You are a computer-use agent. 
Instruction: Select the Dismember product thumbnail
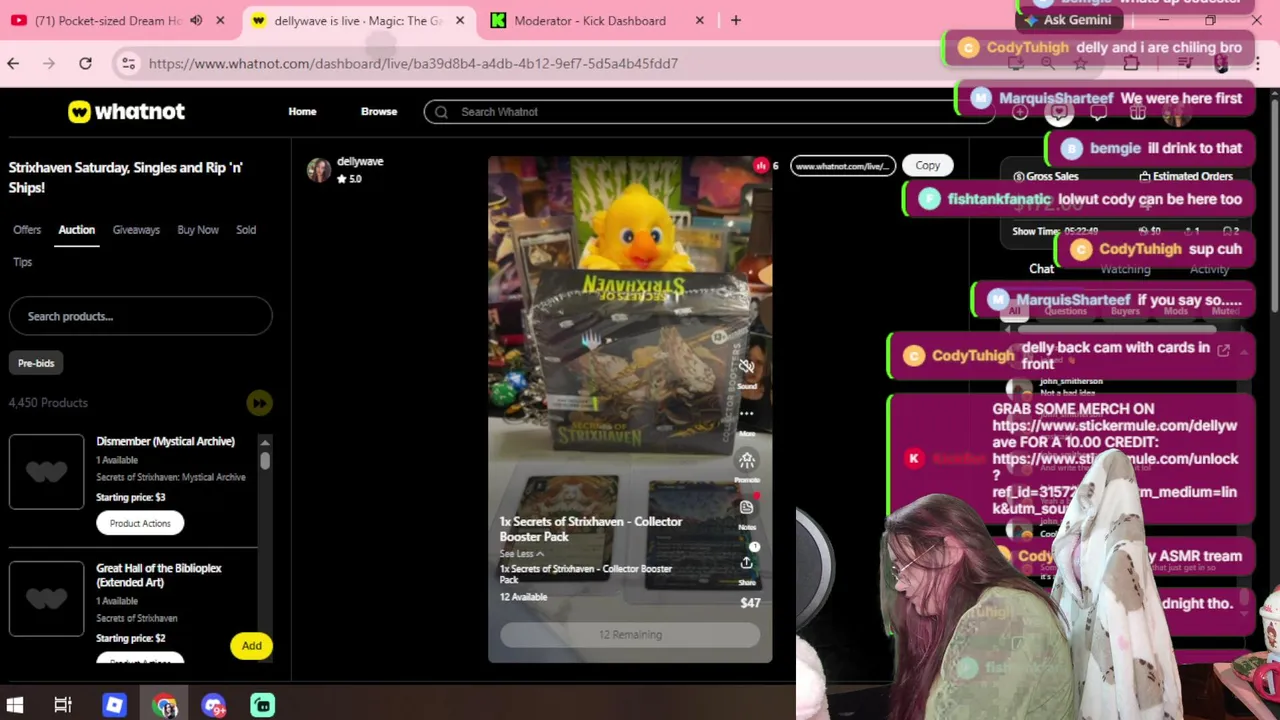(x=46, y=471)
